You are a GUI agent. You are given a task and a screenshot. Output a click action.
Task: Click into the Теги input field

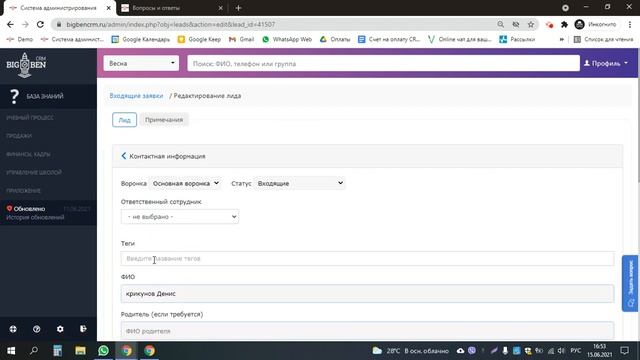tap(367, 258)
